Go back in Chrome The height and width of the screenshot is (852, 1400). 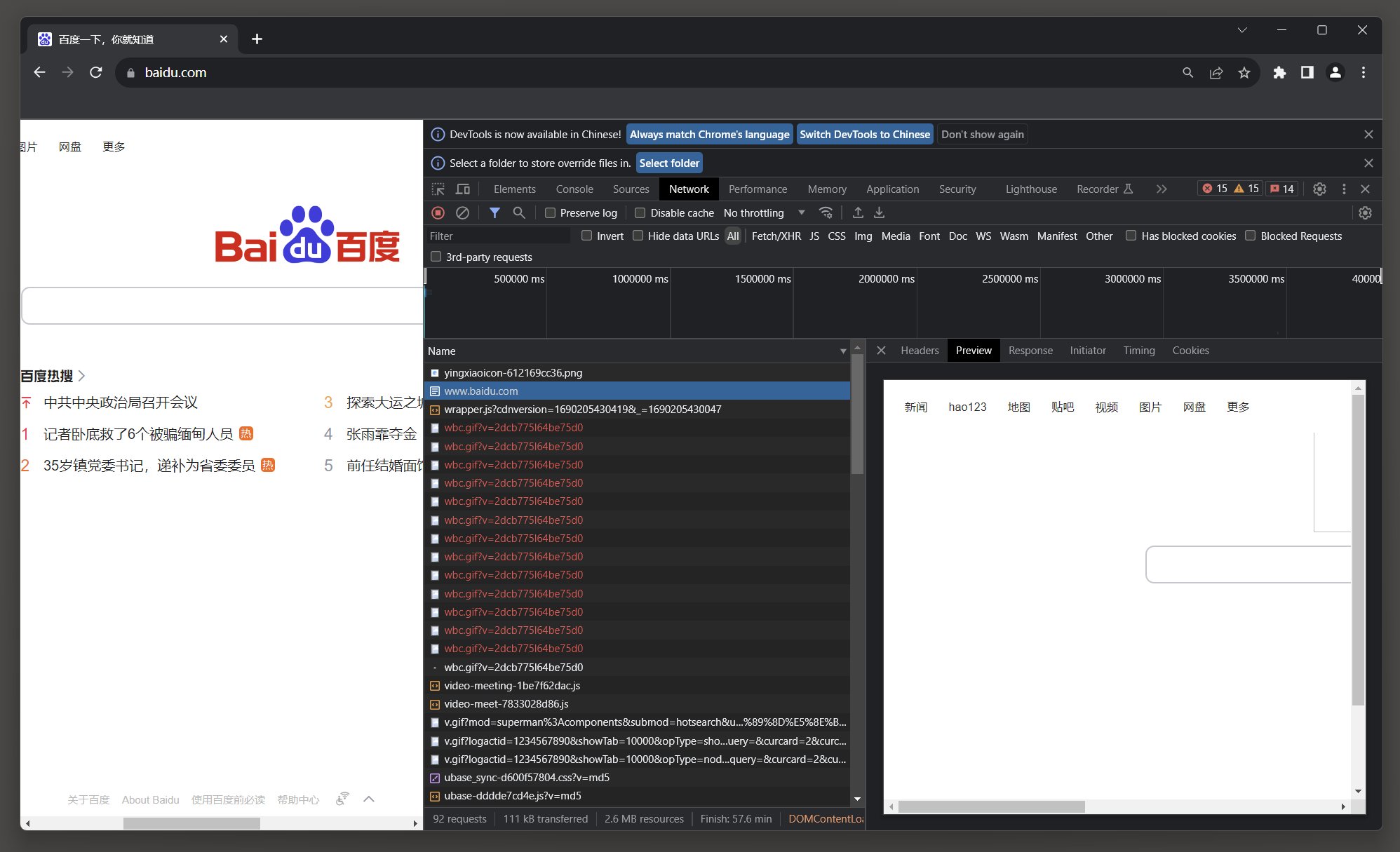39,72
